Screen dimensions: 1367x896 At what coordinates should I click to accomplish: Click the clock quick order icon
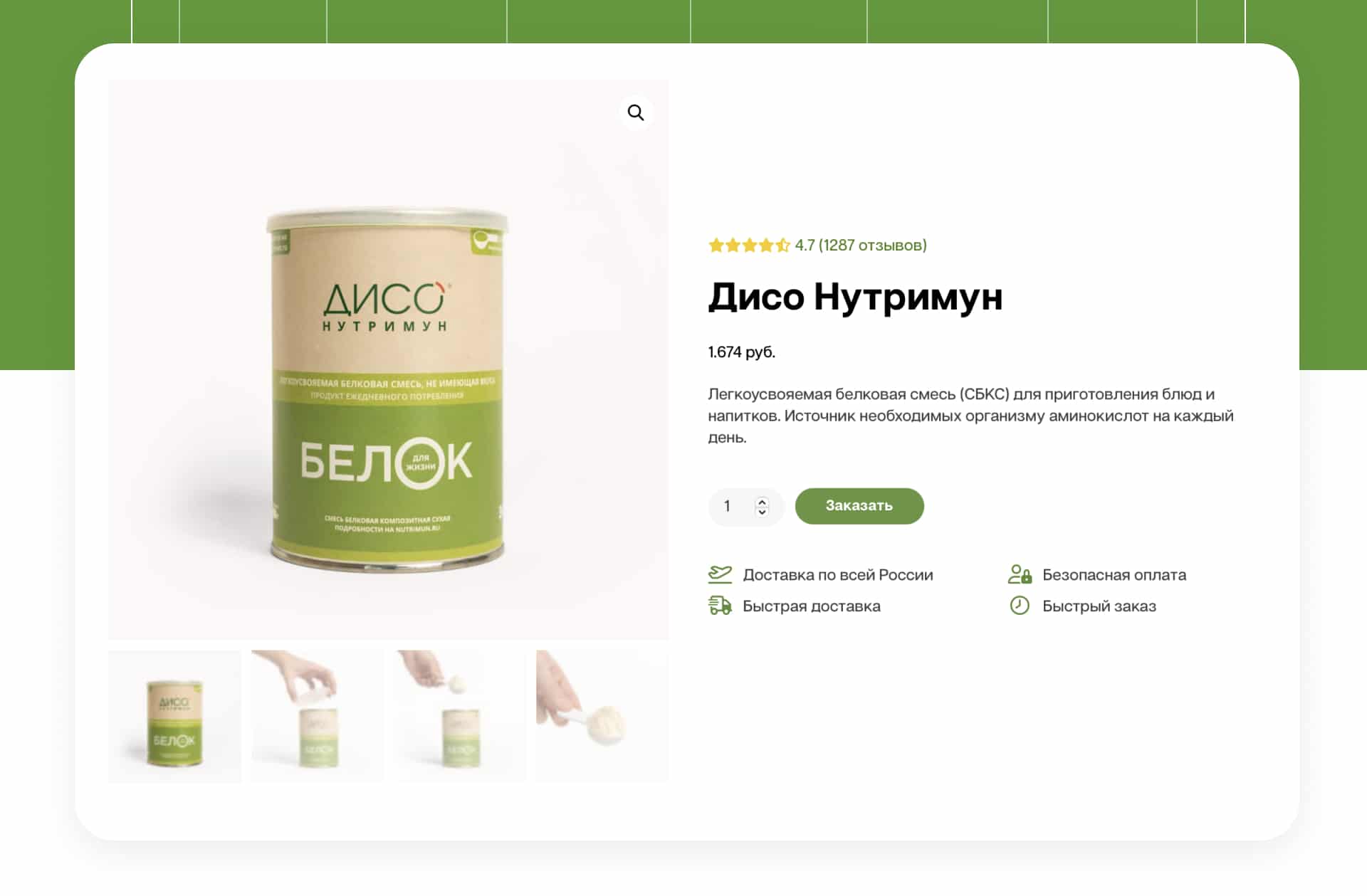point(1020,606)
